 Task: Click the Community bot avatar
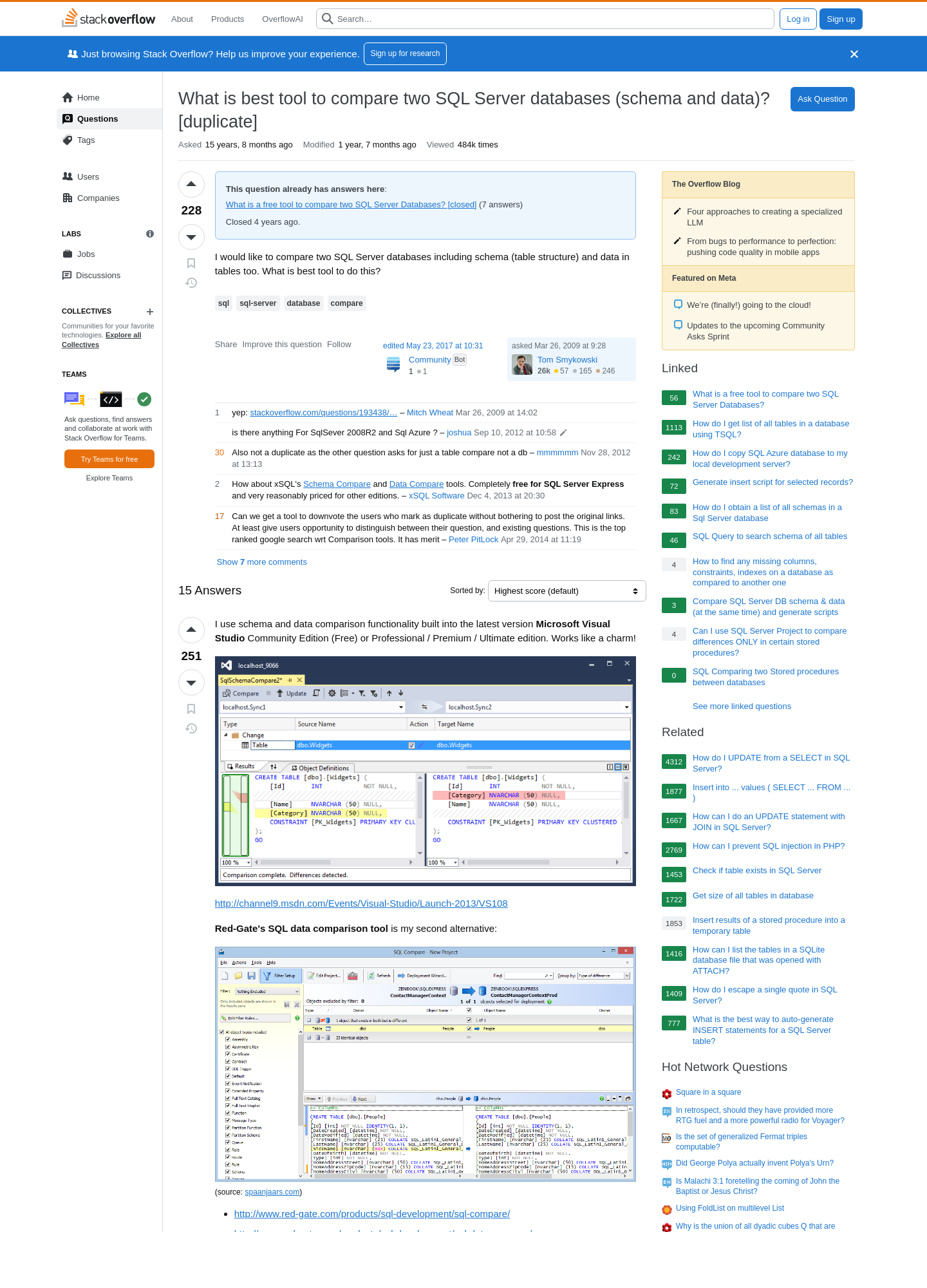(x=393, y=365)
